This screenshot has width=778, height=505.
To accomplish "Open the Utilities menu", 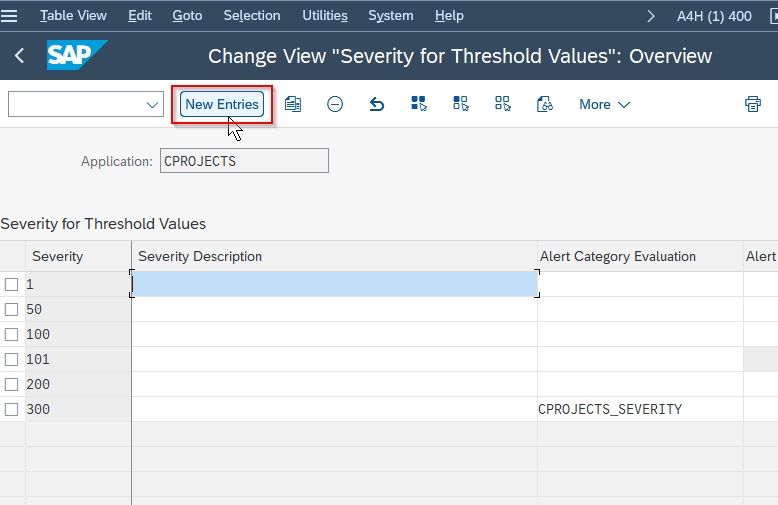I will 324,16.
